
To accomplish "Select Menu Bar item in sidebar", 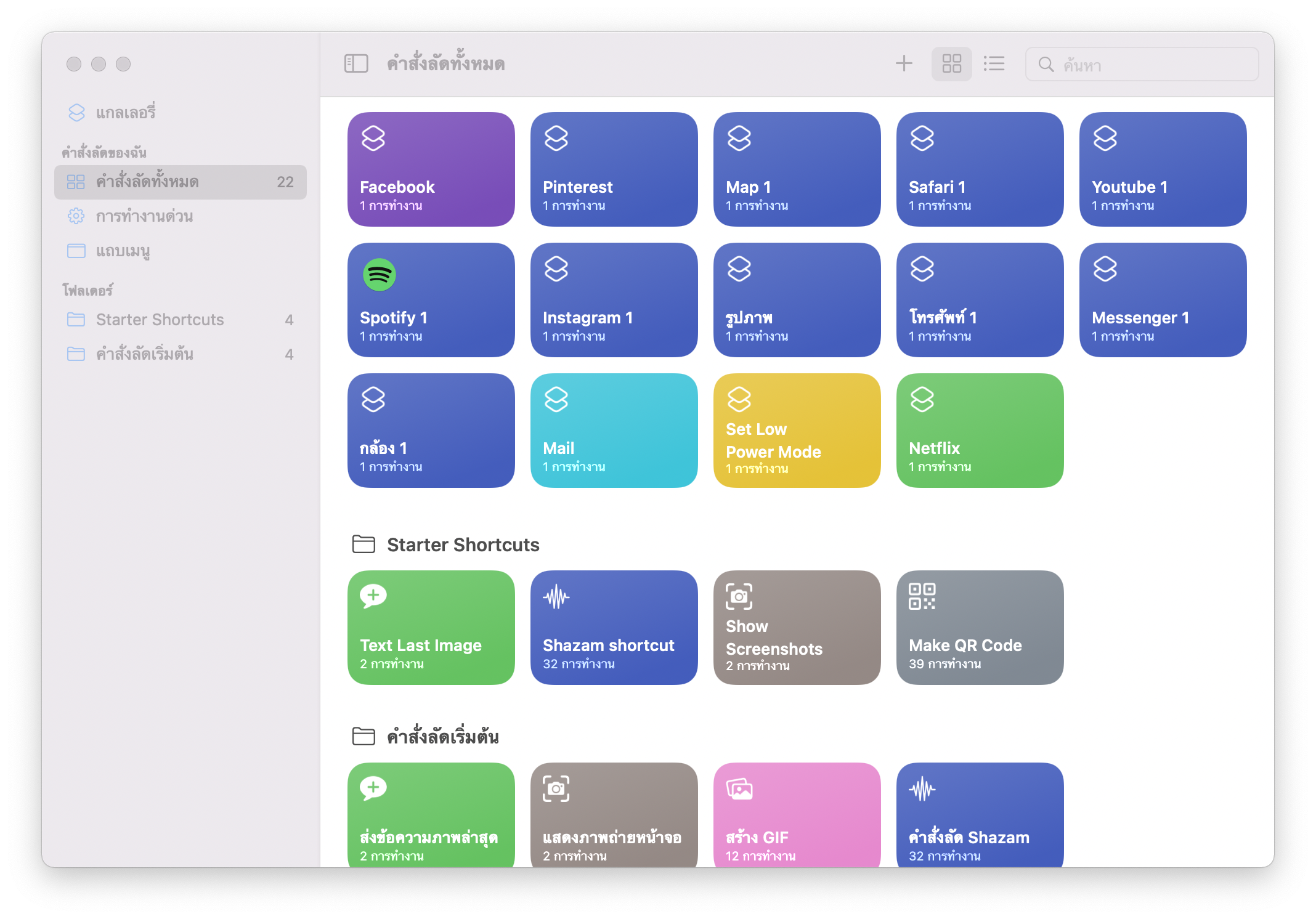I will [x=123, y=251].
